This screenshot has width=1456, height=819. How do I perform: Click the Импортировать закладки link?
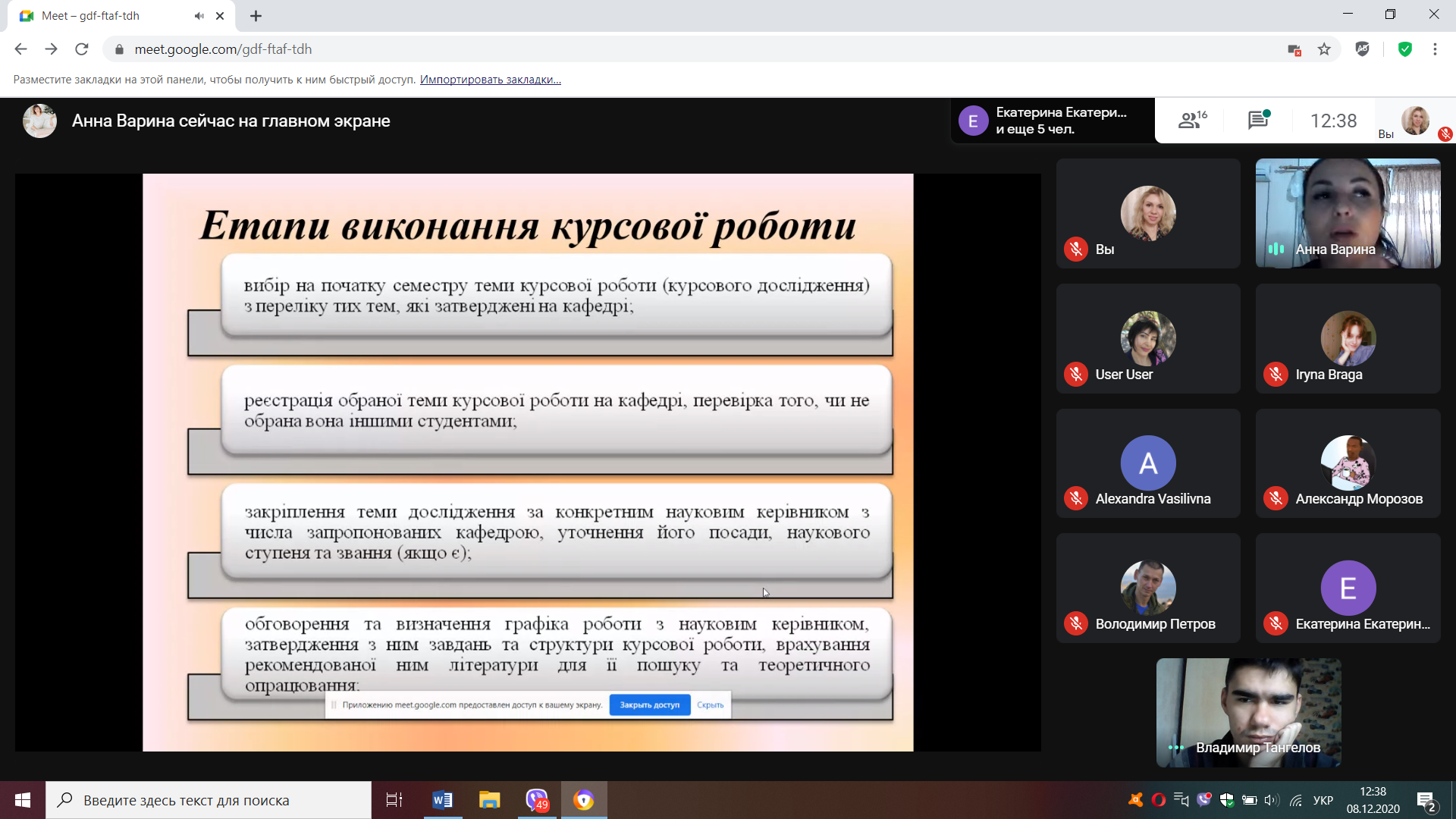pos(490,80)
